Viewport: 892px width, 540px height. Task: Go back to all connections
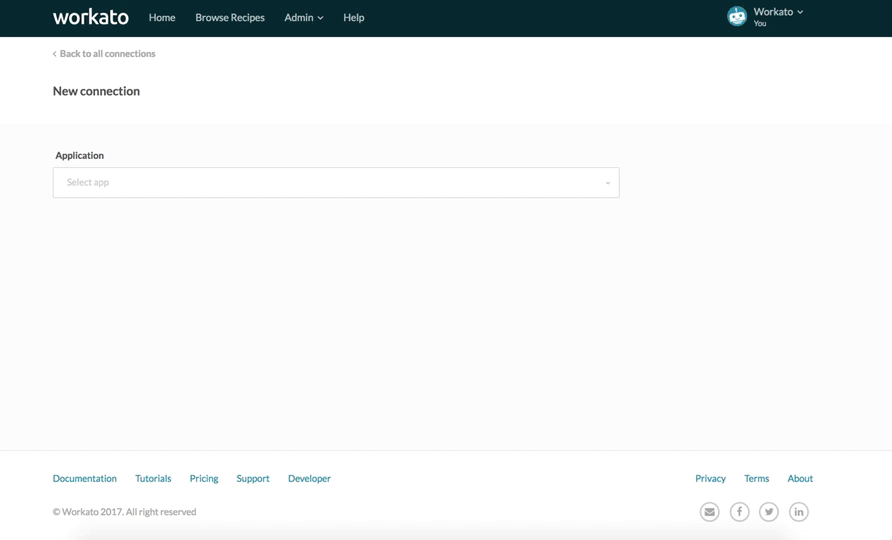pyautogui.click(x=104, y=53)
